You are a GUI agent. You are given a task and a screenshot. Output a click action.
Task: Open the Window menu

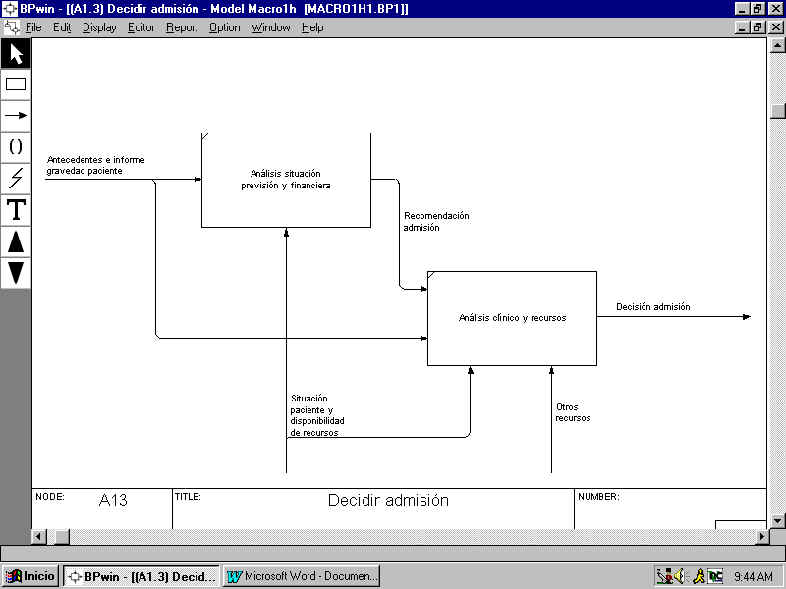271,27
